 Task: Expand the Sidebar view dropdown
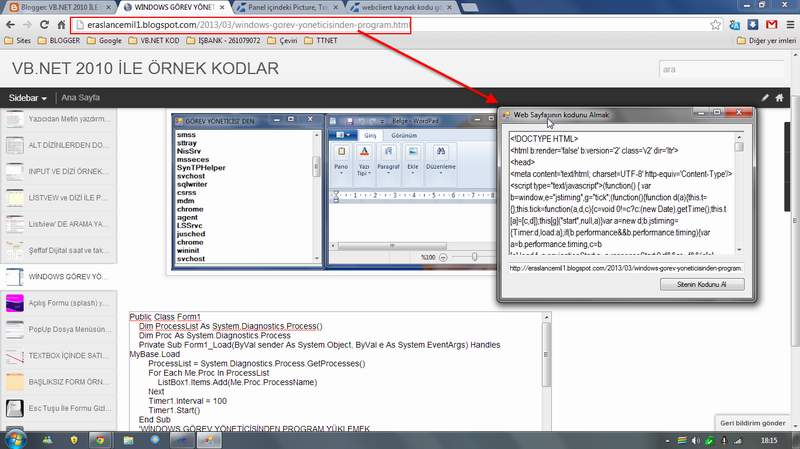28,97
